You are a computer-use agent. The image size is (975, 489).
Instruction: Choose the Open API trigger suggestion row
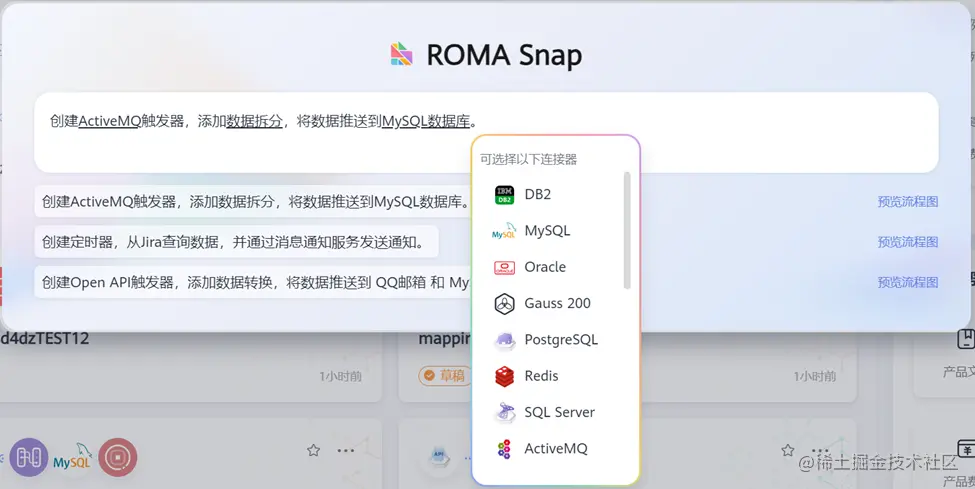[x=253, y=282]
